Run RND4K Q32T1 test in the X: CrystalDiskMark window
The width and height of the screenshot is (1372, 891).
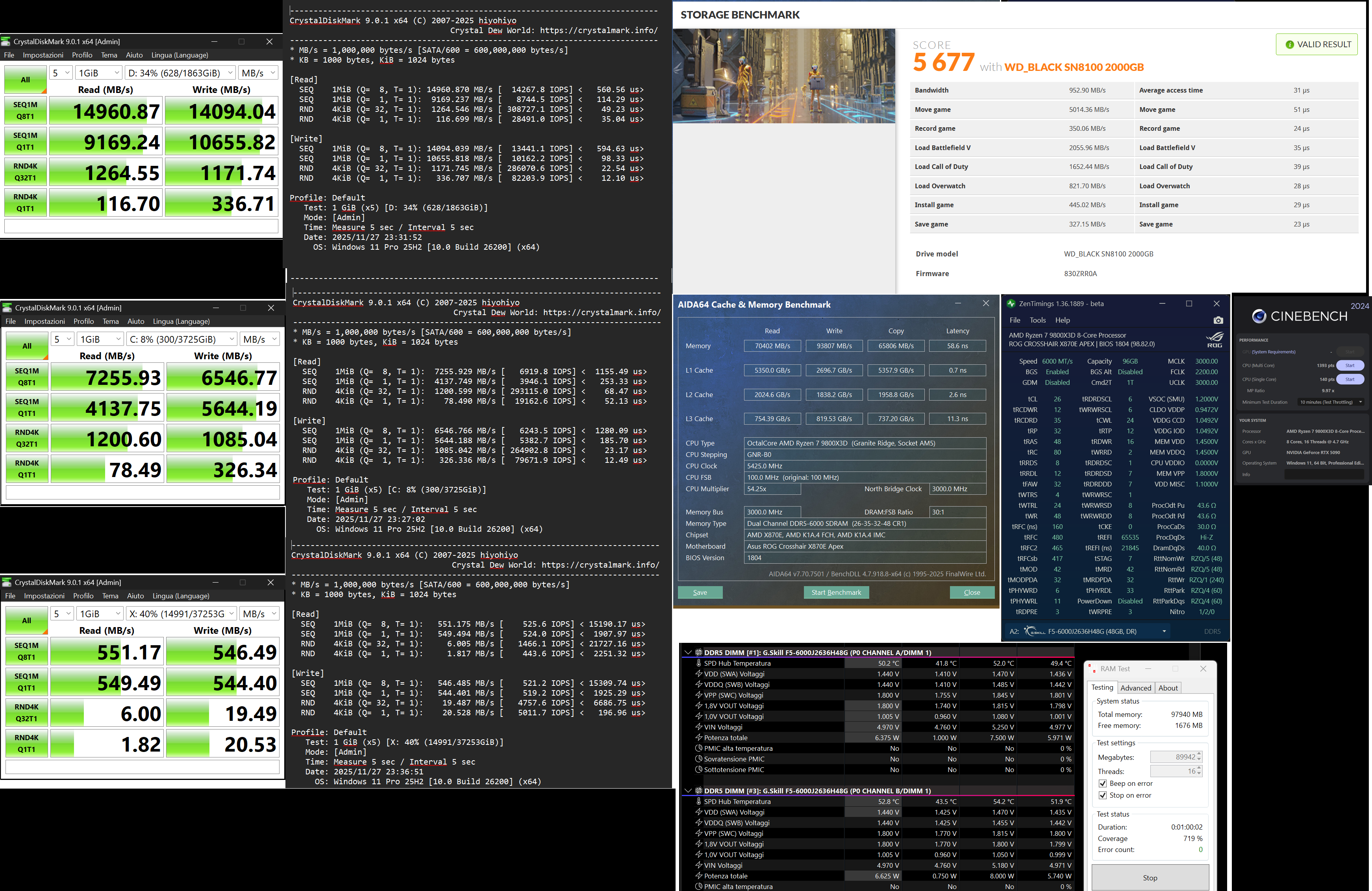[26, 713]
